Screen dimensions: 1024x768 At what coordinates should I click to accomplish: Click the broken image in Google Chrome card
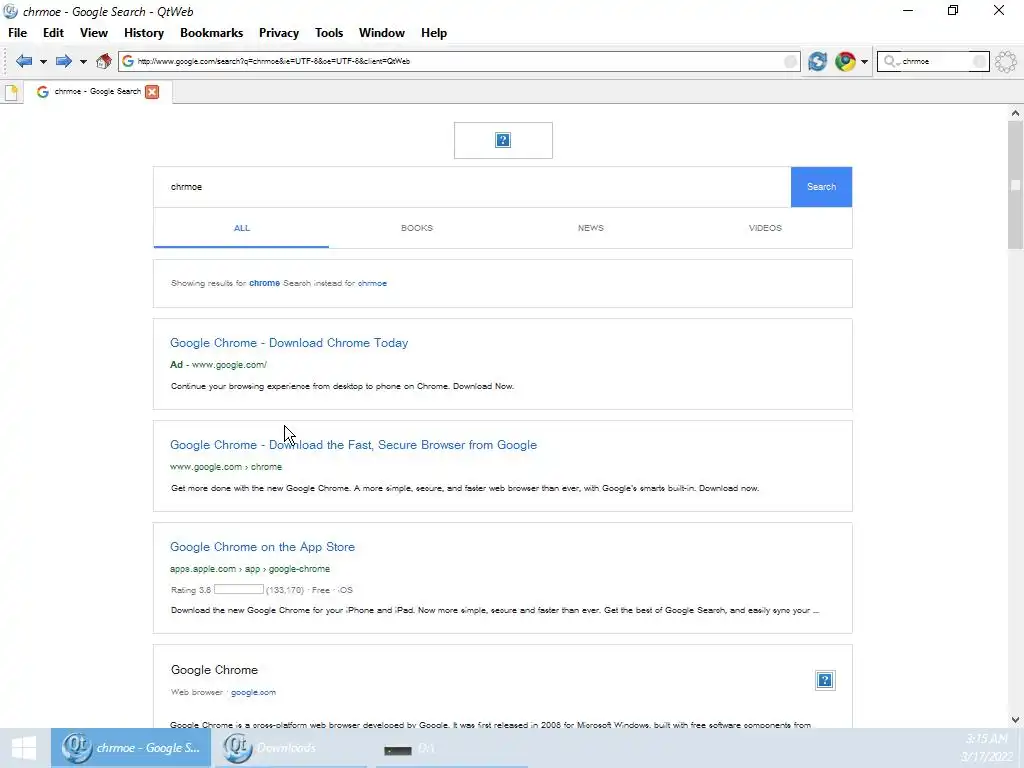pyautogui.click(x=825, y=680)
